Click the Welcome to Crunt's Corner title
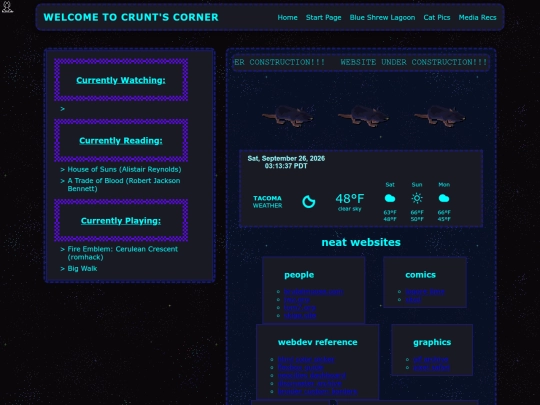540x405 pixels. (x=131, y=17)
